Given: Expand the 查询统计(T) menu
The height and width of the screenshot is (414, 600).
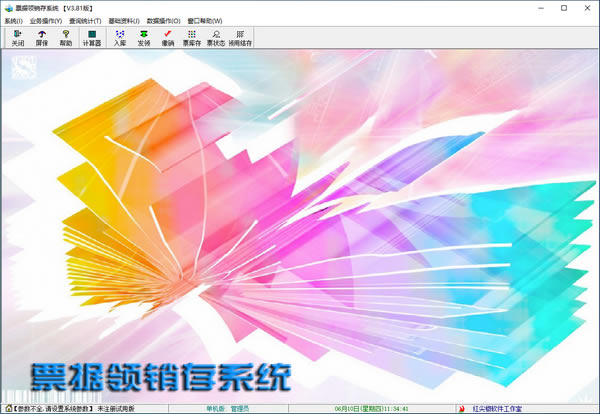Looking at the screenshot, I should click(x=85, y=20).
